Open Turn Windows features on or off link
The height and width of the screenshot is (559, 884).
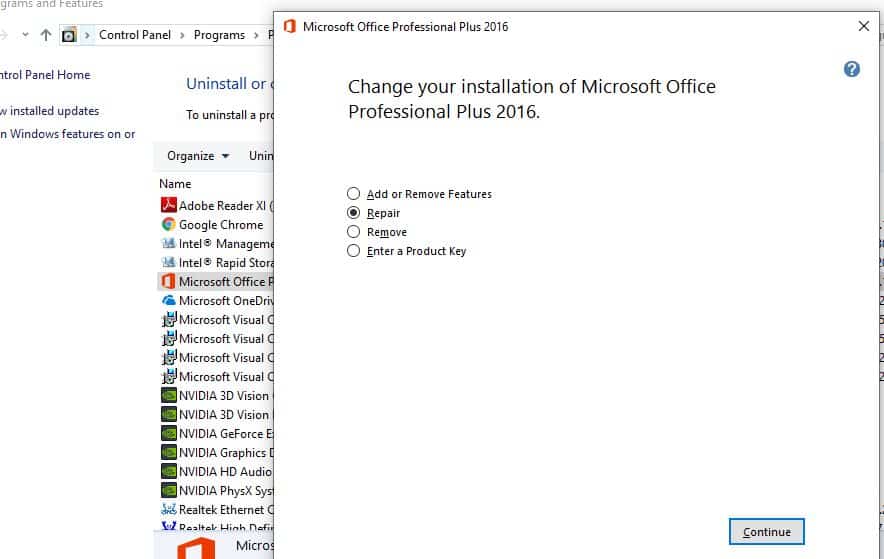68,134
